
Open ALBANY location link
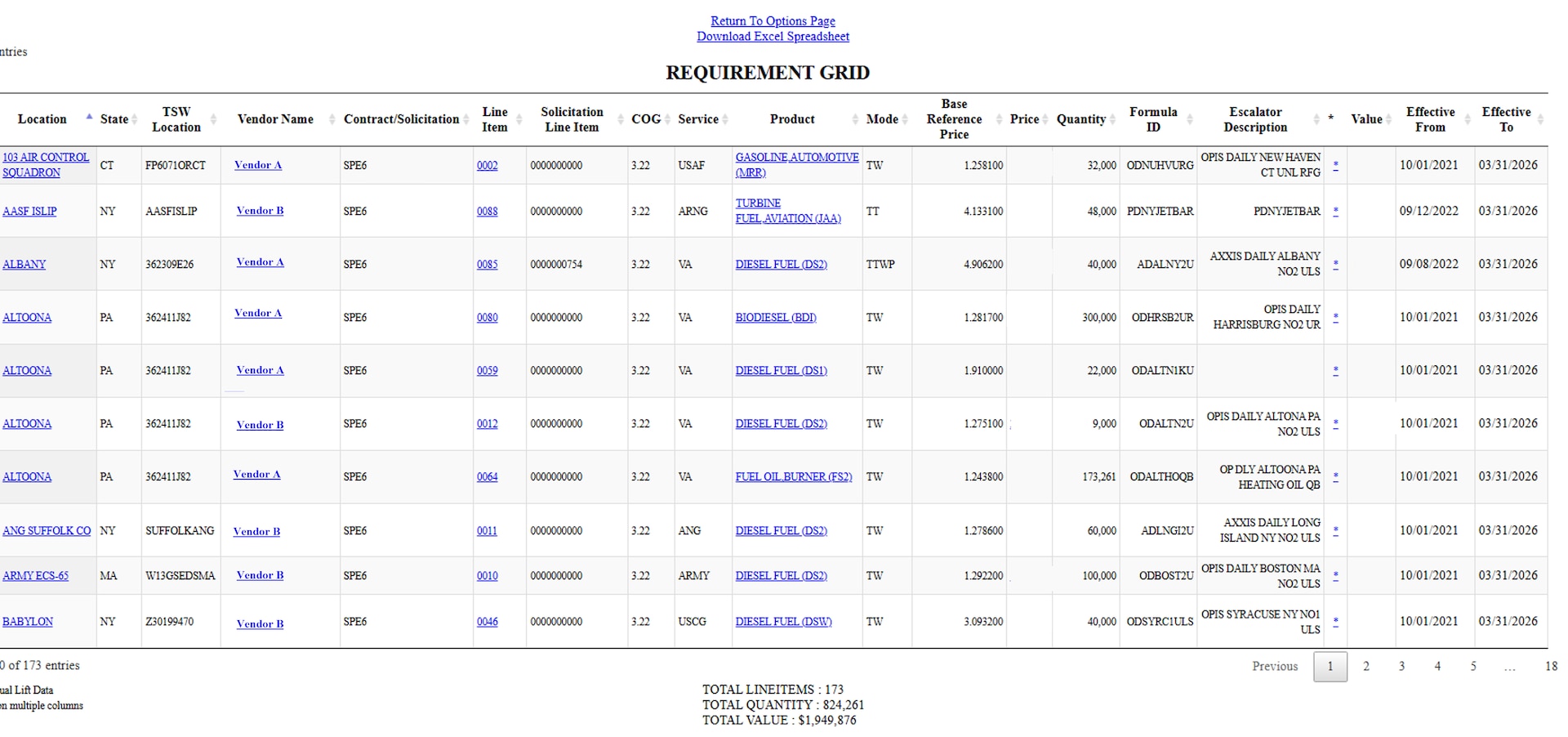point(24,264)
